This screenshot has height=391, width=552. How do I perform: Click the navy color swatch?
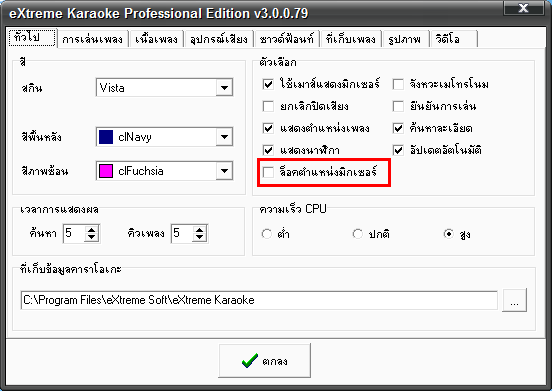106,137
